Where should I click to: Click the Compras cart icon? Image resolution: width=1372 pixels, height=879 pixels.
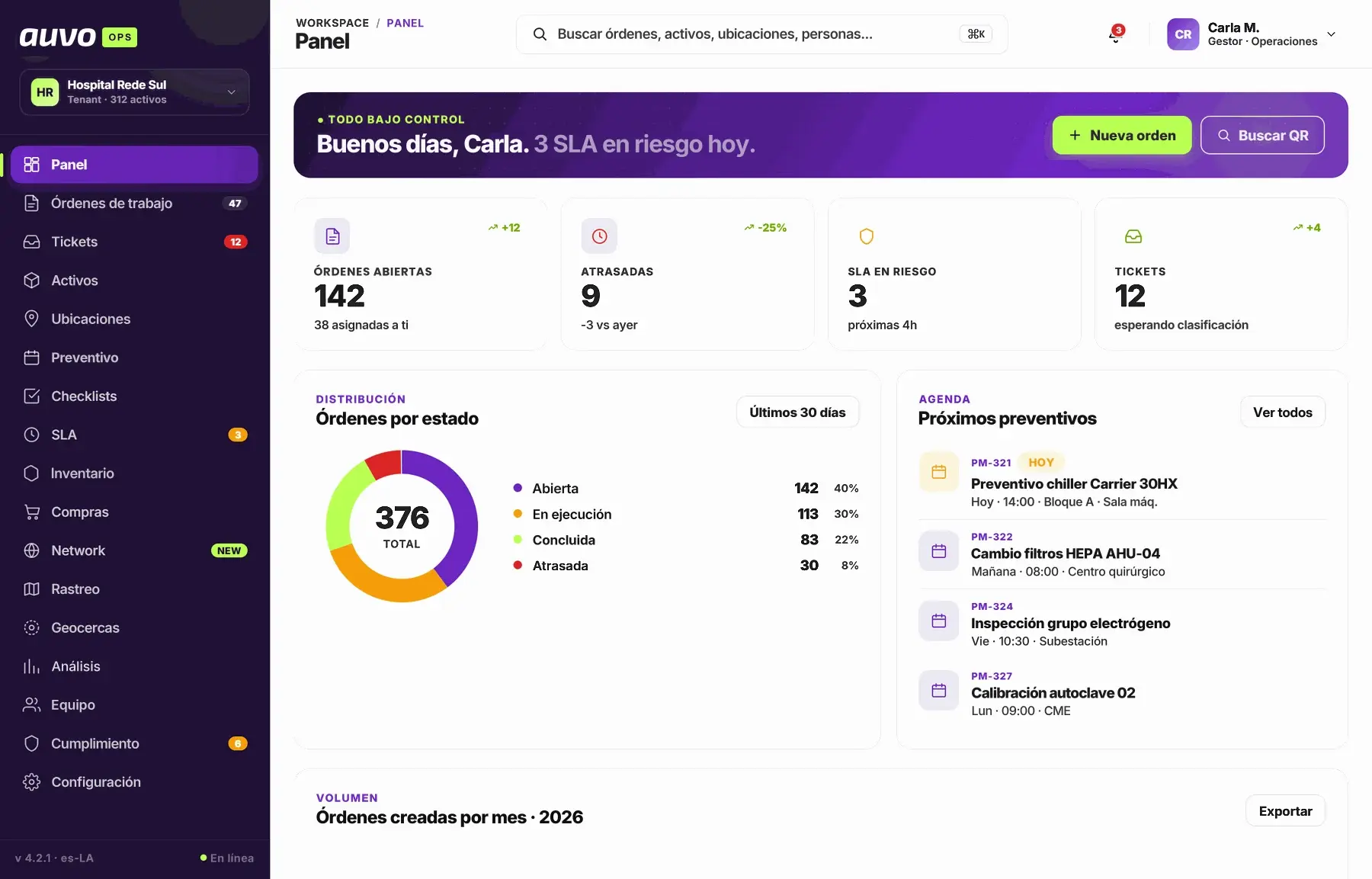(x=31, y=512)
